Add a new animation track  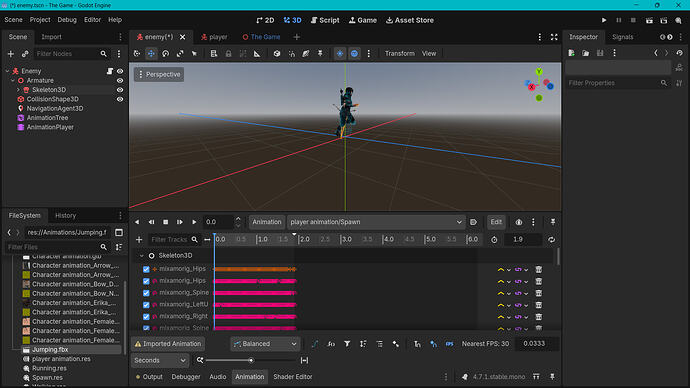[x=139, y=240]
